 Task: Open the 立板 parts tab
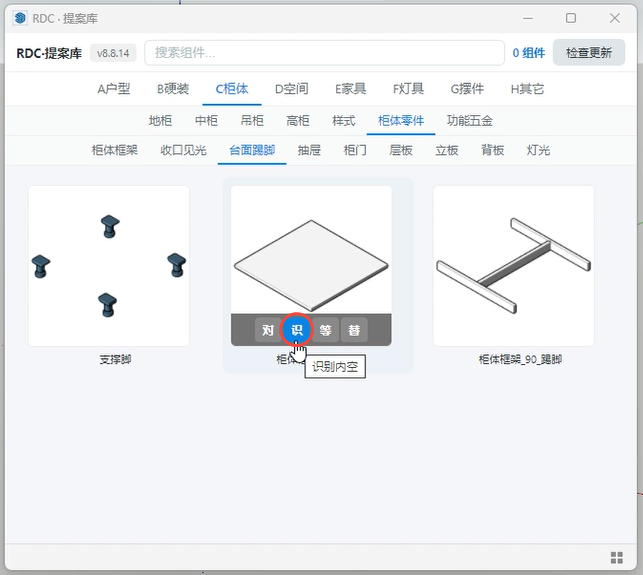[447, 150]
